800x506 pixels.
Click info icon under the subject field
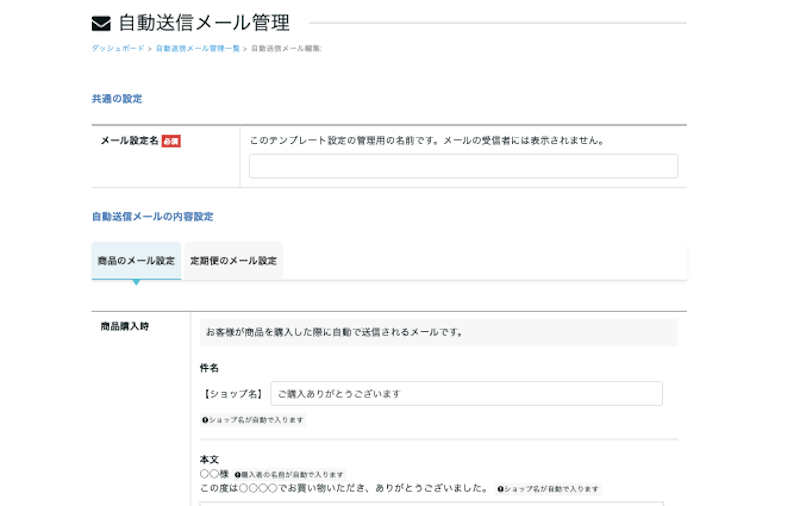pyautogui.click(x=205, y=420)
